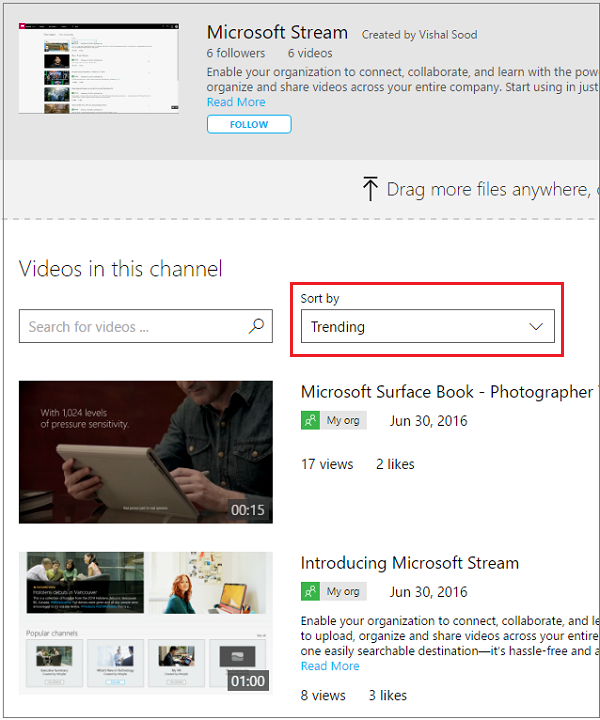Click the FOLLOW button
Screen dimensions: 600x720
[249, 124]
